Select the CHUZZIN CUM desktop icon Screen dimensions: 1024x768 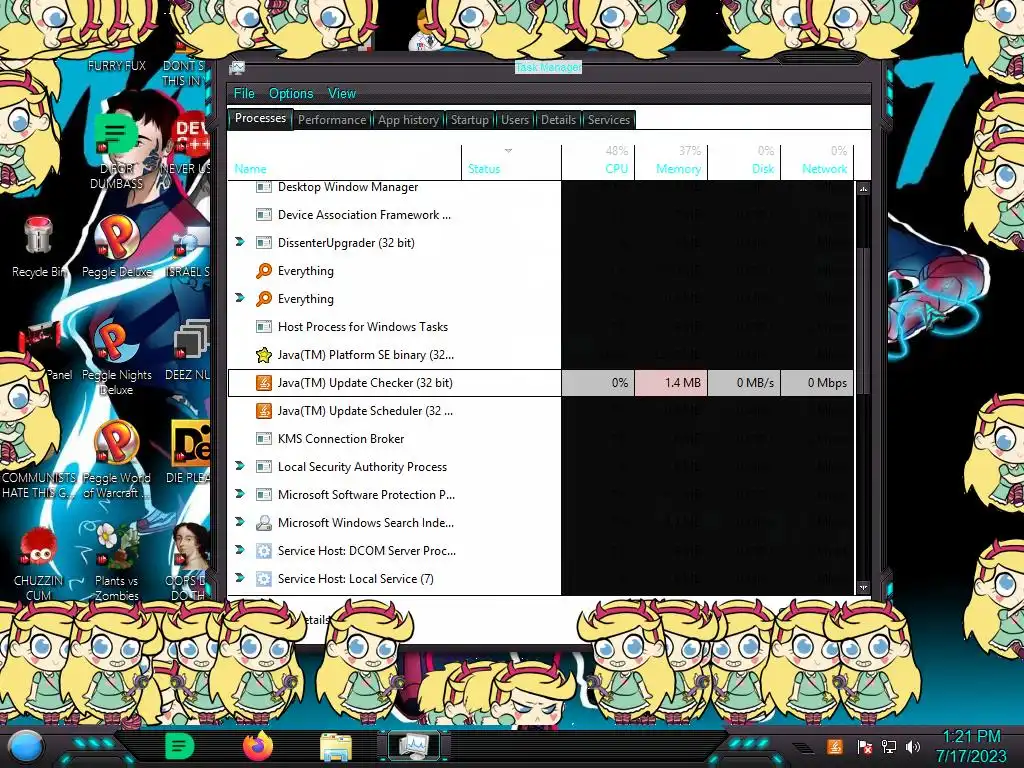pos(39,564)
